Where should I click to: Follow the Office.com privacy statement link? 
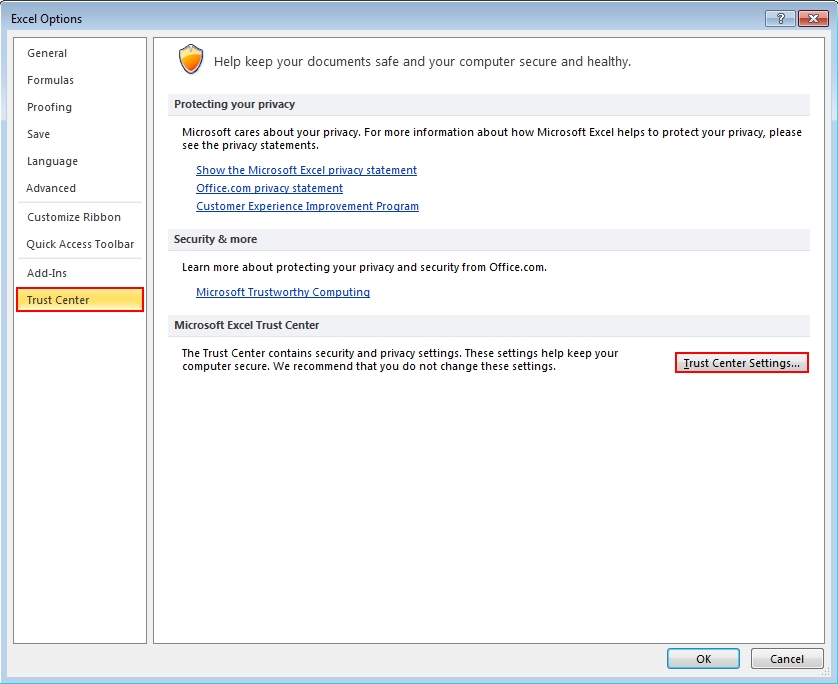click(269, 188)
